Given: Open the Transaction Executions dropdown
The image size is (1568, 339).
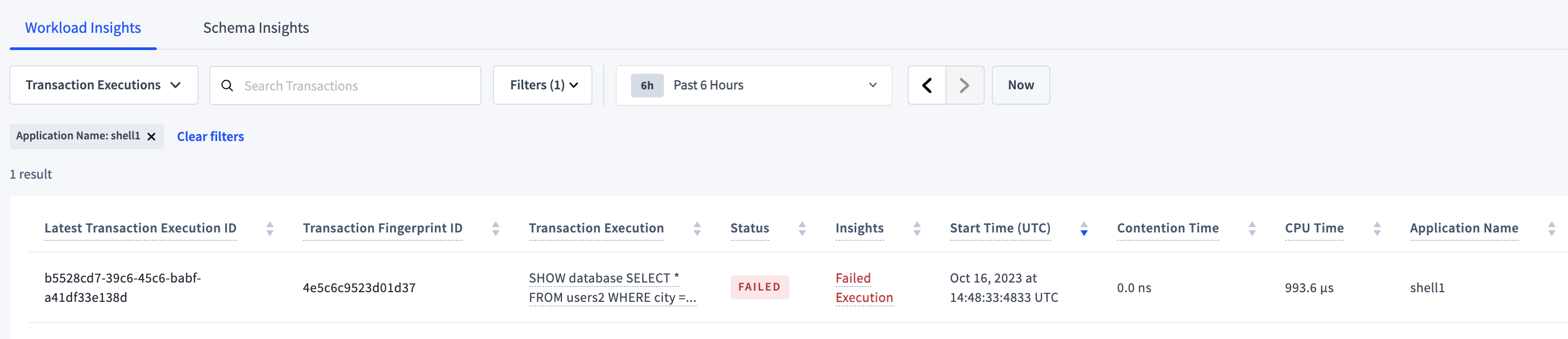Looking at the screenshot, I should (103, 85).
